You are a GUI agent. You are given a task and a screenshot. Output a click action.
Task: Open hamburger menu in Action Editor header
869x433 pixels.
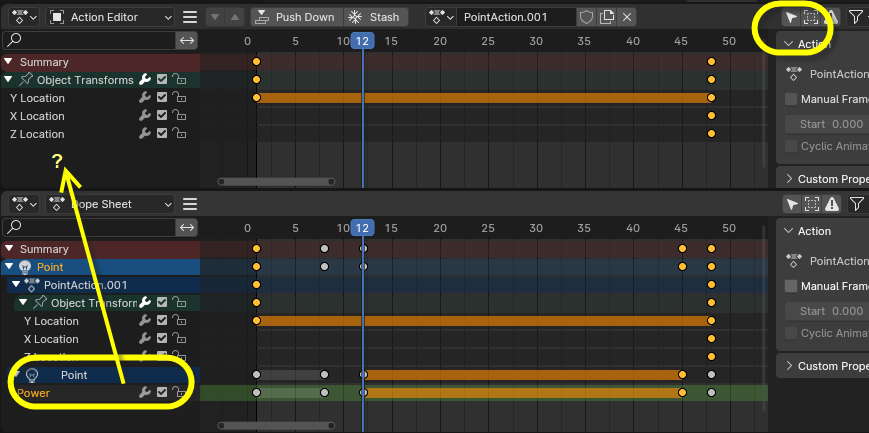[190, 17]
